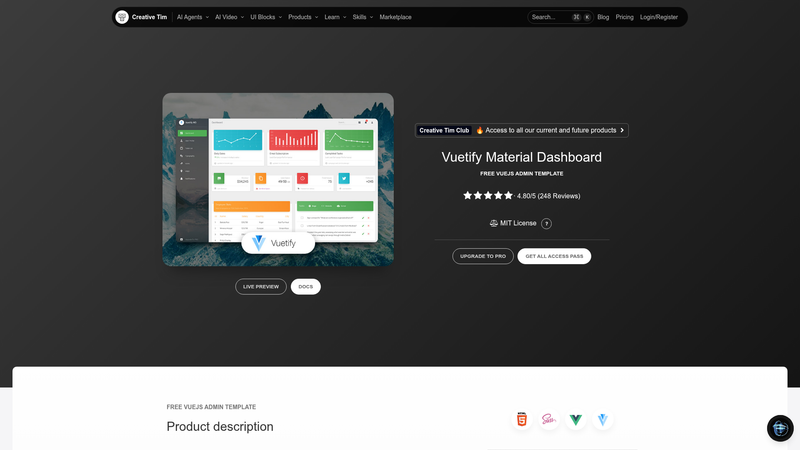This screenshot has height=450, width=800.
Task: Expand the Skills menu
Action: (x=363, y=17)
